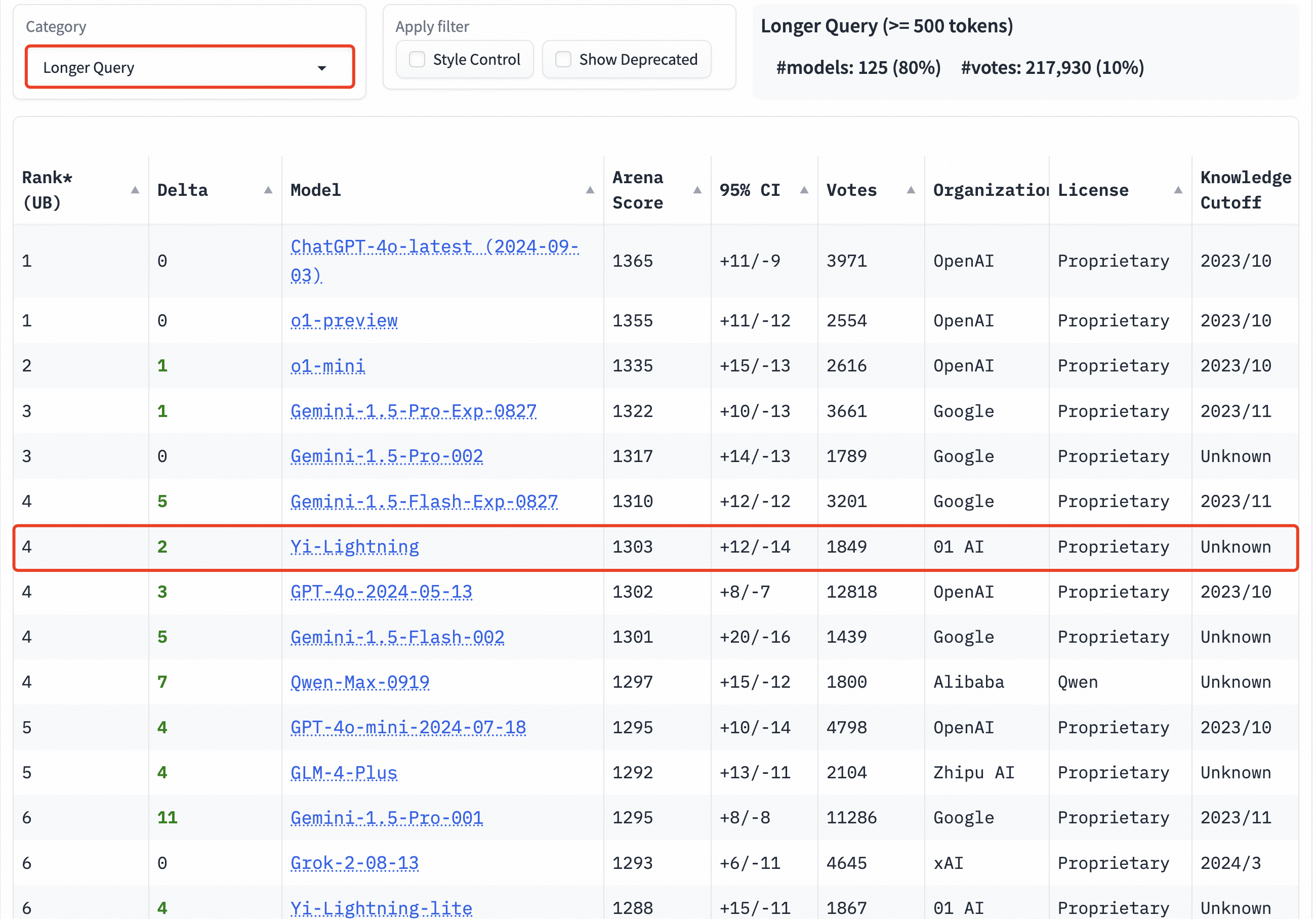Sort by Model name arrow icon
The width and height of the screenshot is (1316, 919).
590,190
